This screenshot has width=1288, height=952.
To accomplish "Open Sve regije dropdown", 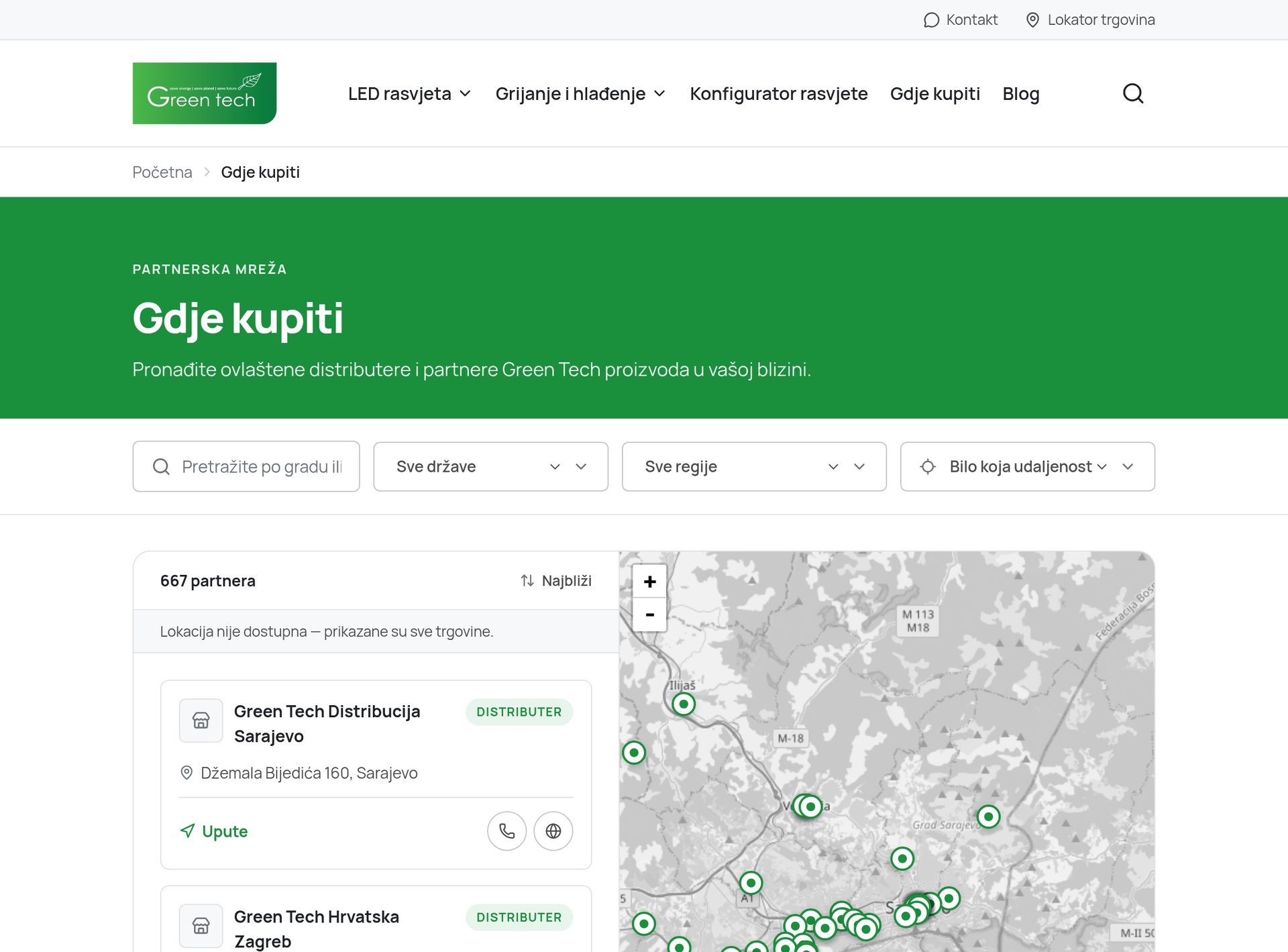I will (x=754, y=466).
